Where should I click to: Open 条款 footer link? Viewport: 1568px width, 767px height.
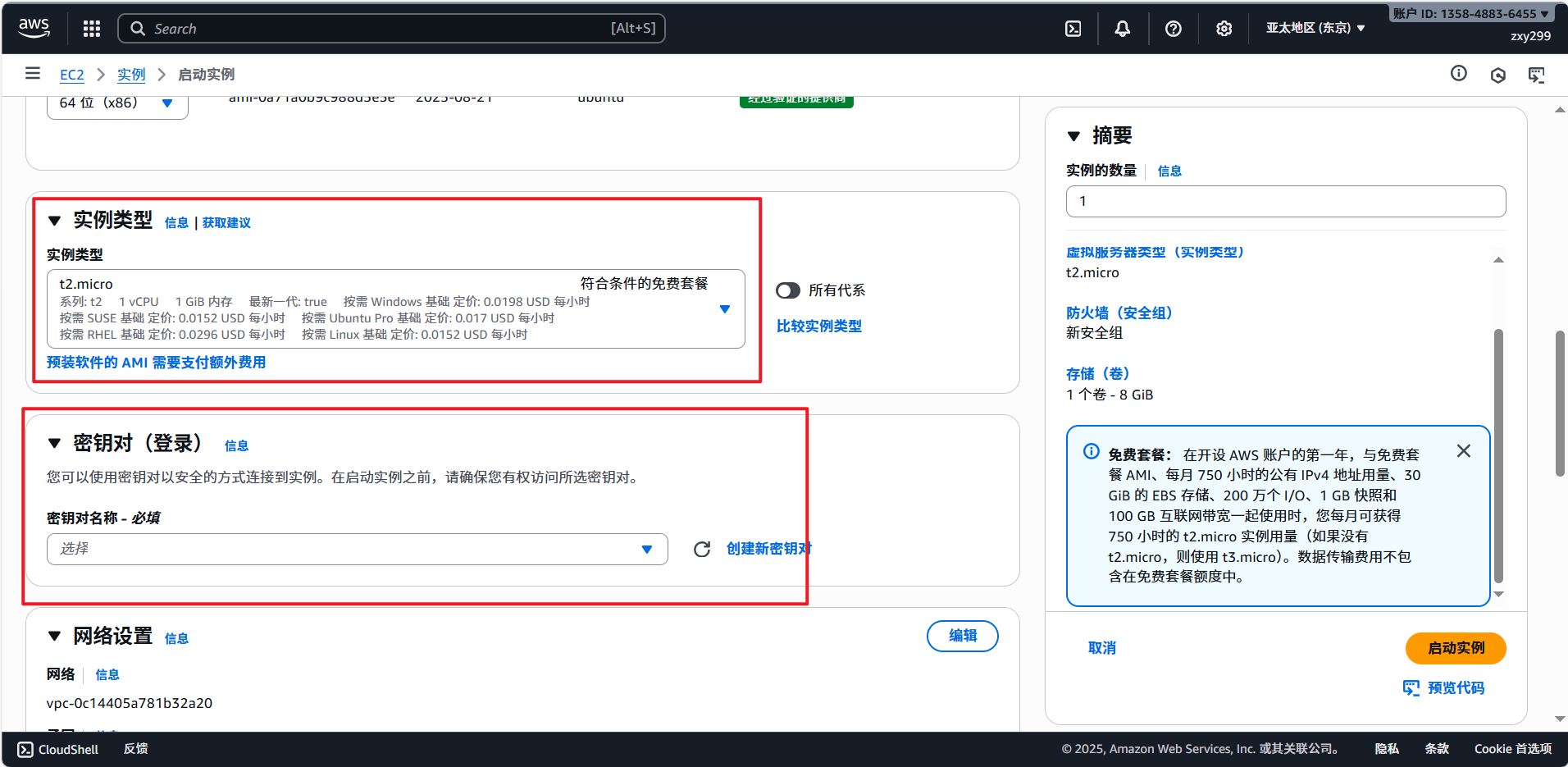[x=1437, y=749]
